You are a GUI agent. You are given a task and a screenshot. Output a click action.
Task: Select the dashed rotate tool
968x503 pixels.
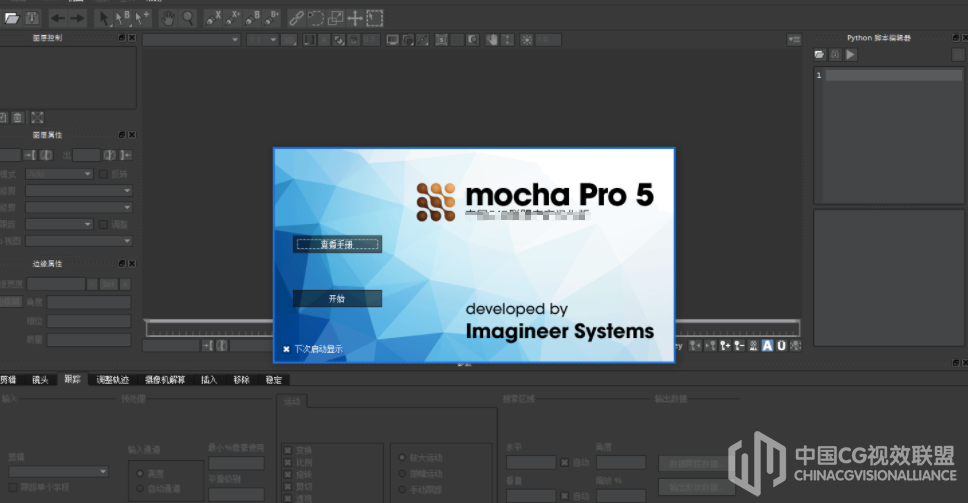[x=315, y=19]
